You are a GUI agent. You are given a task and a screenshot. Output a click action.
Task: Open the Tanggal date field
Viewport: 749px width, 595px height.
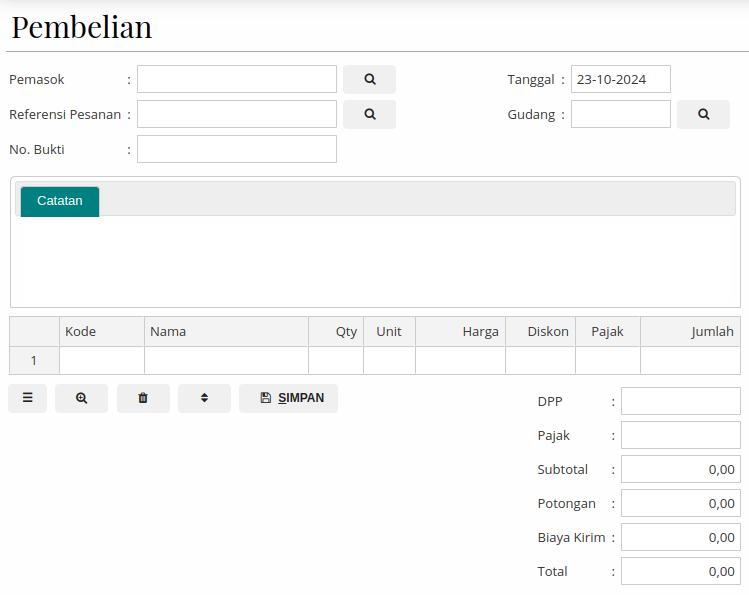coord(620,79)
